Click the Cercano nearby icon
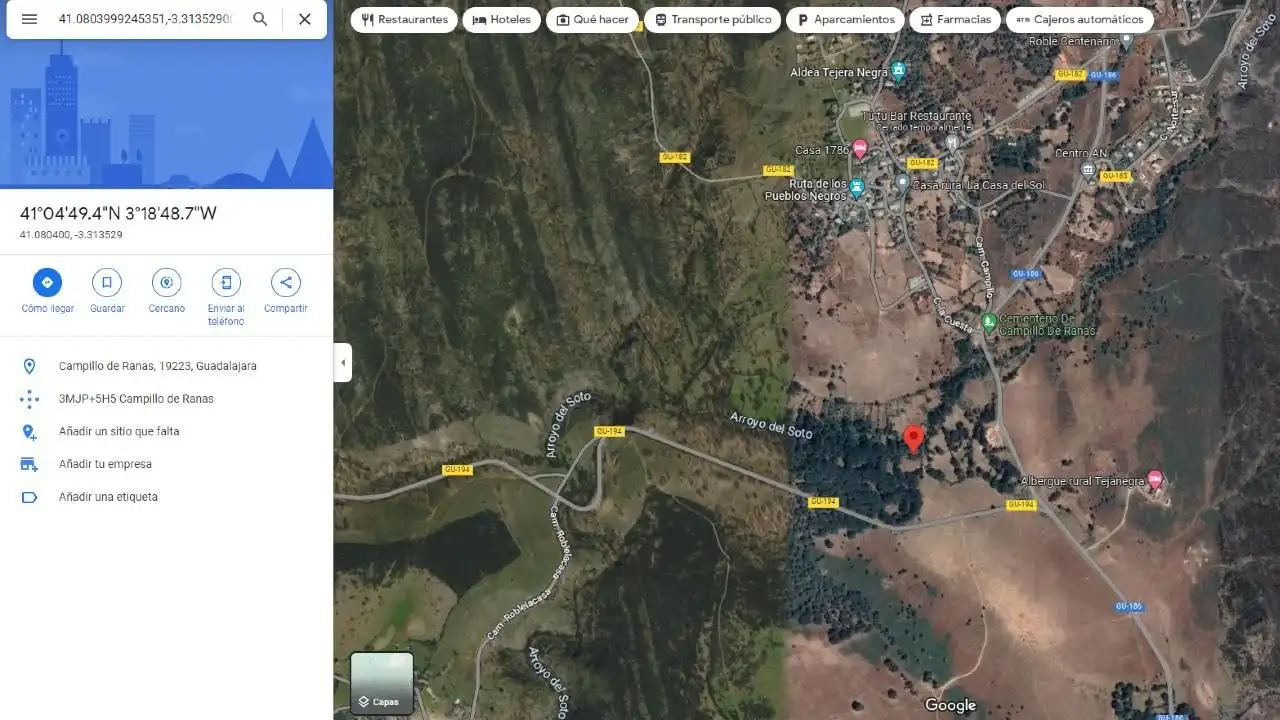1280x720 pixels. (x=167, y=283)
